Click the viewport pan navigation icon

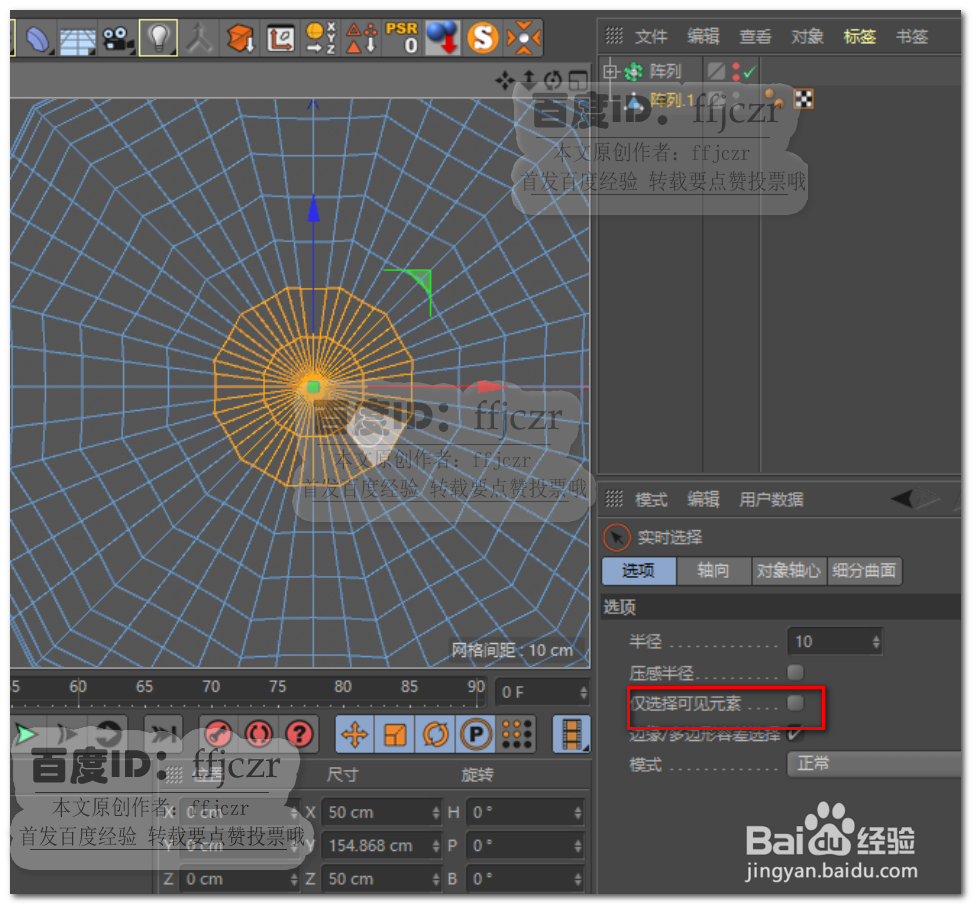point(505,80)
